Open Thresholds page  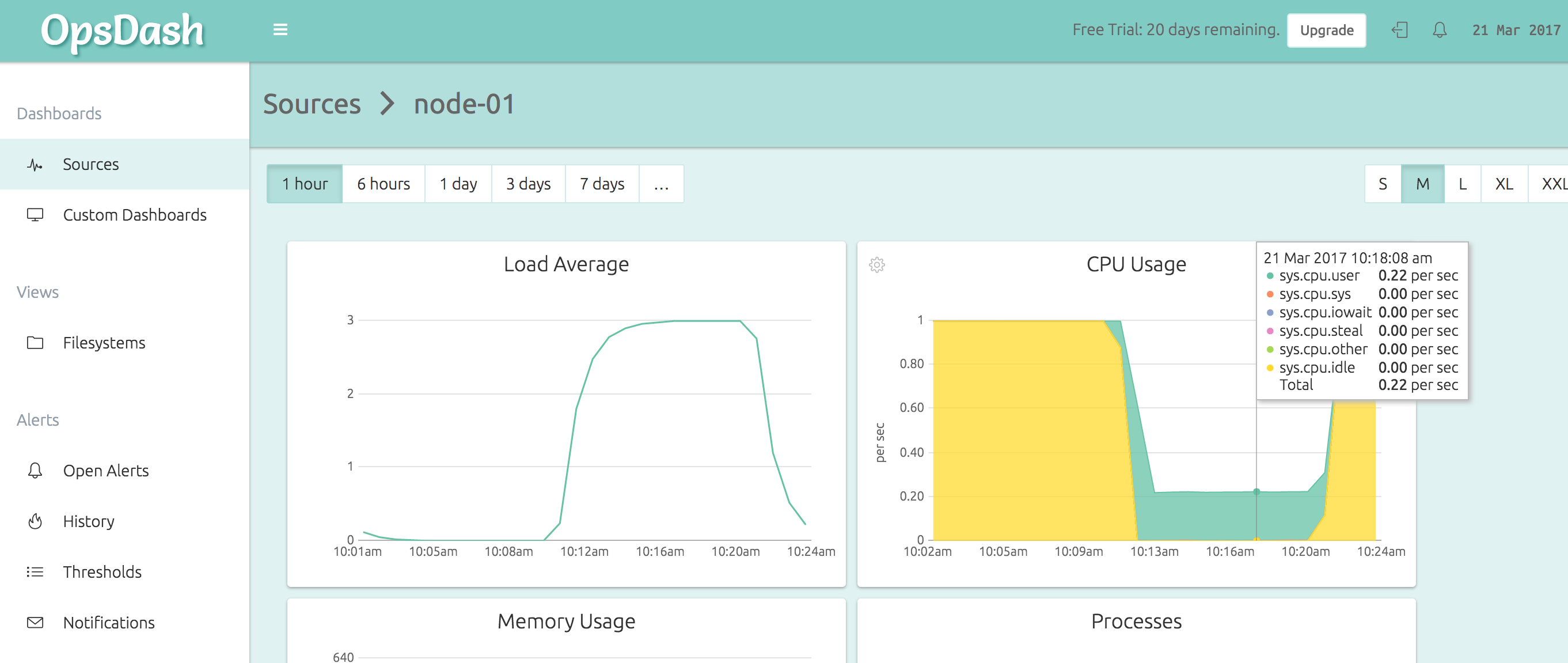tap(124, 571)
